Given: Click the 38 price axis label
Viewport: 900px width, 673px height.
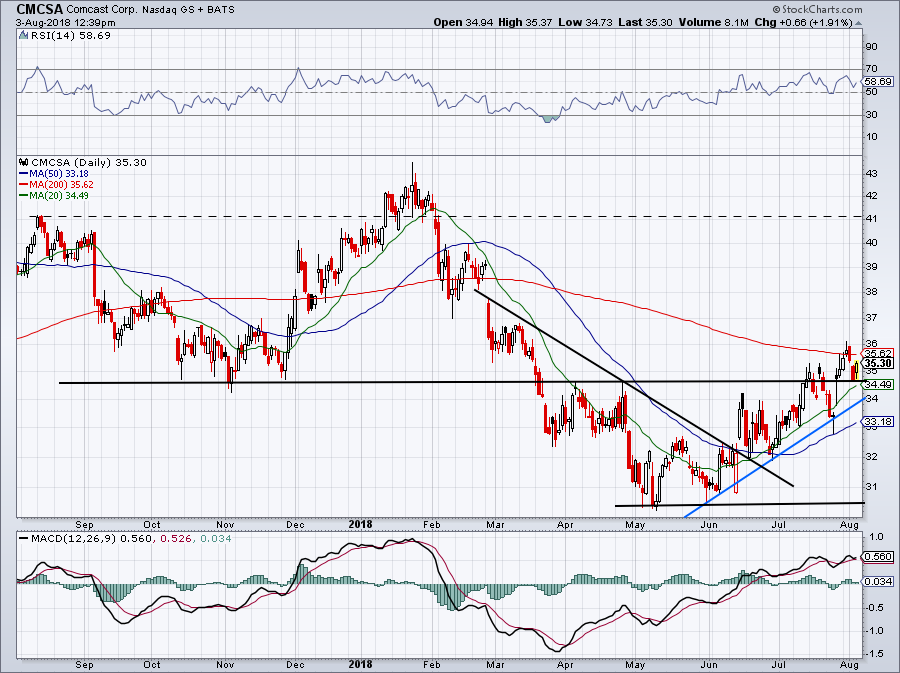Looking at the screenshot, I should click(x=871, y=292).
